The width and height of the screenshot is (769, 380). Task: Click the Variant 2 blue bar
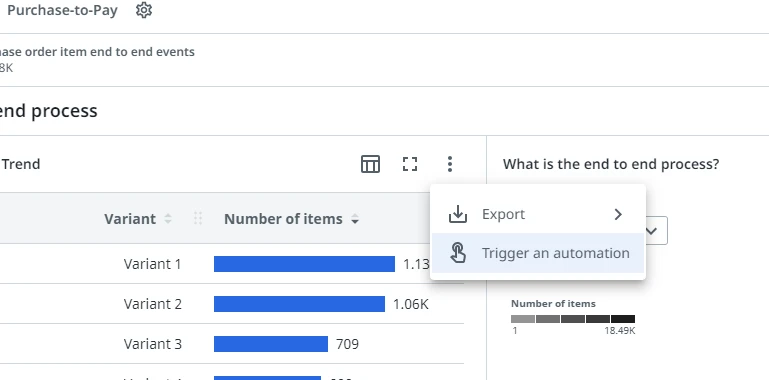click(x=299, y=304)
